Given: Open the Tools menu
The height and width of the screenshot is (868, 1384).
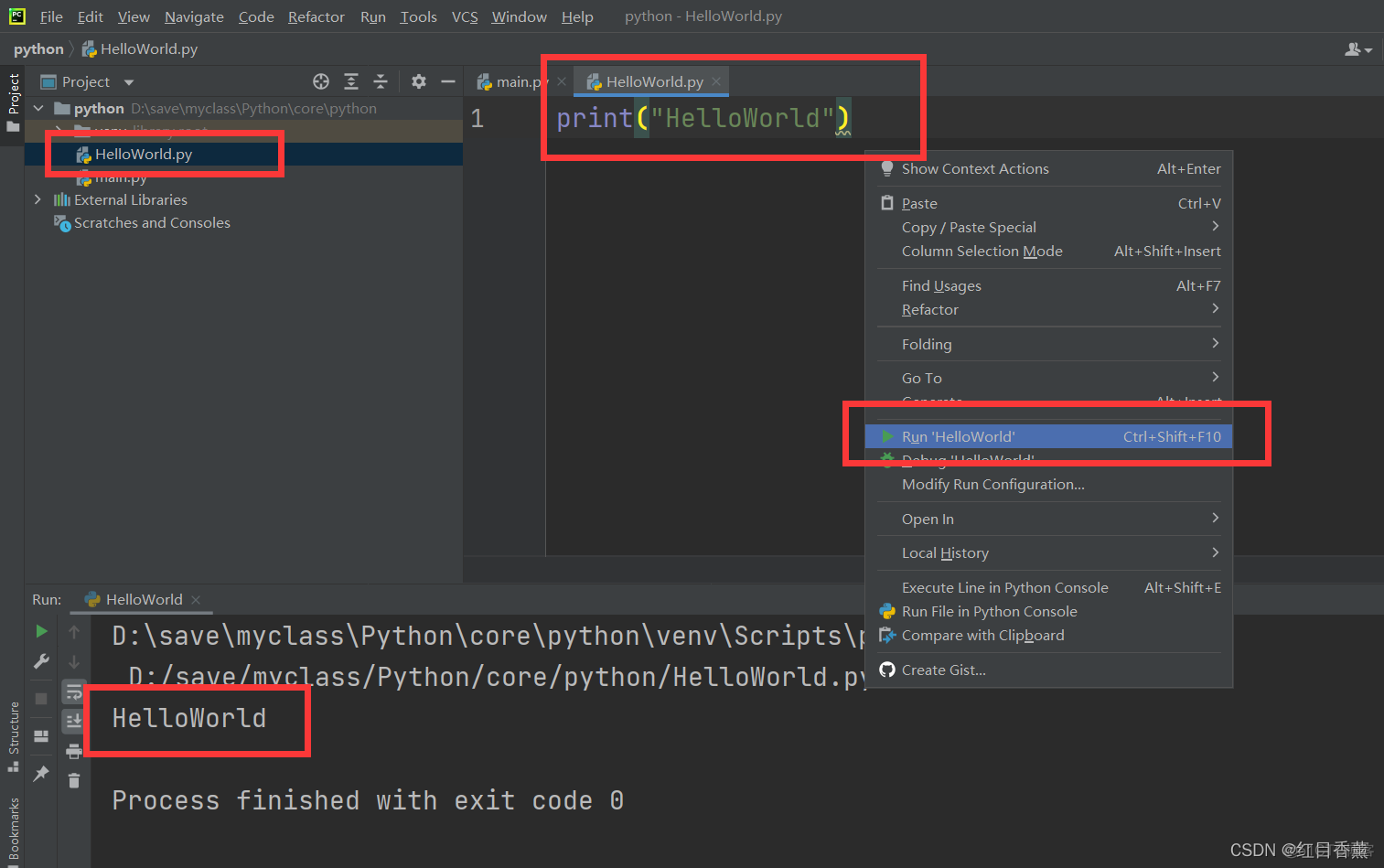Looking at the screenshot, I should tap(418, 16).
